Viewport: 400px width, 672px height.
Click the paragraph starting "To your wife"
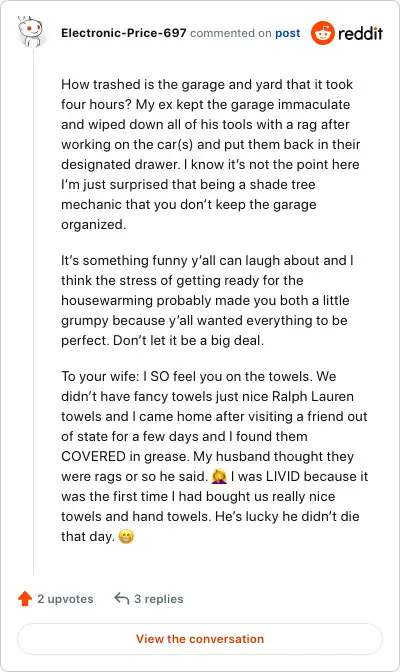click(214, 456)
